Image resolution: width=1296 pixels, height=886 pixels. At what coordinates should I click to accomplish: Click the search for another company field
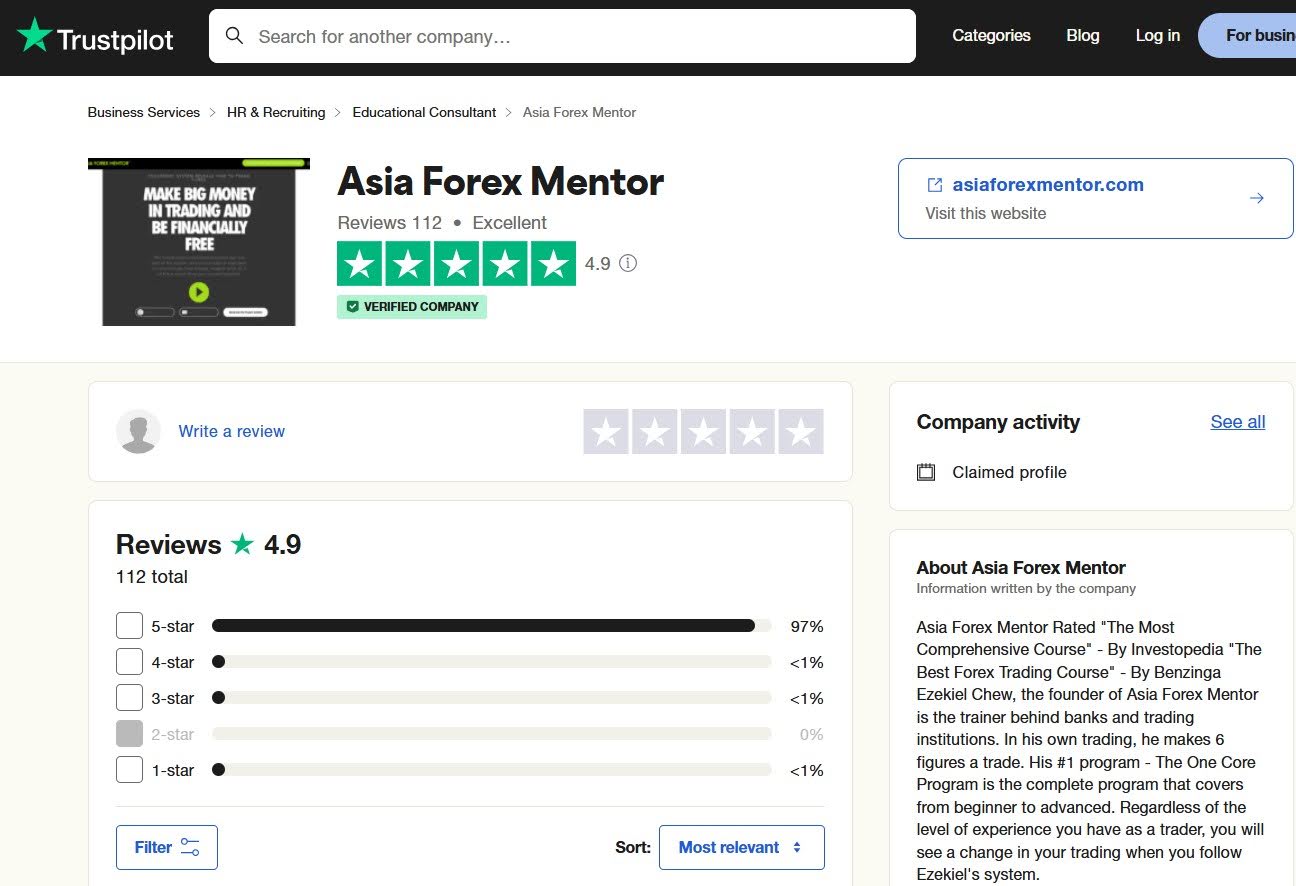point(562,36)
